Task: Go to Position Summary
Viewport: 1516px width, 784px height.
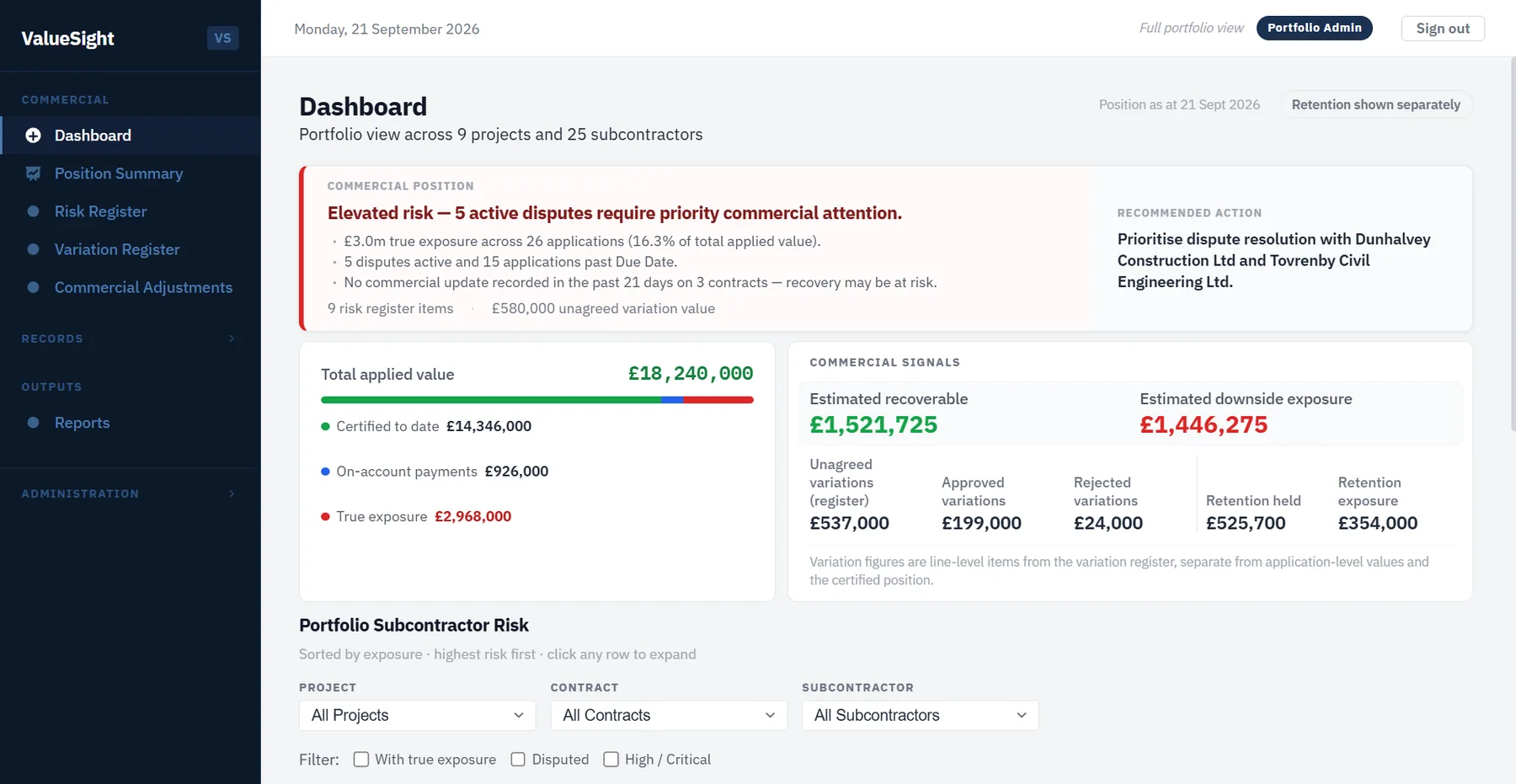Action: point(131,173)
